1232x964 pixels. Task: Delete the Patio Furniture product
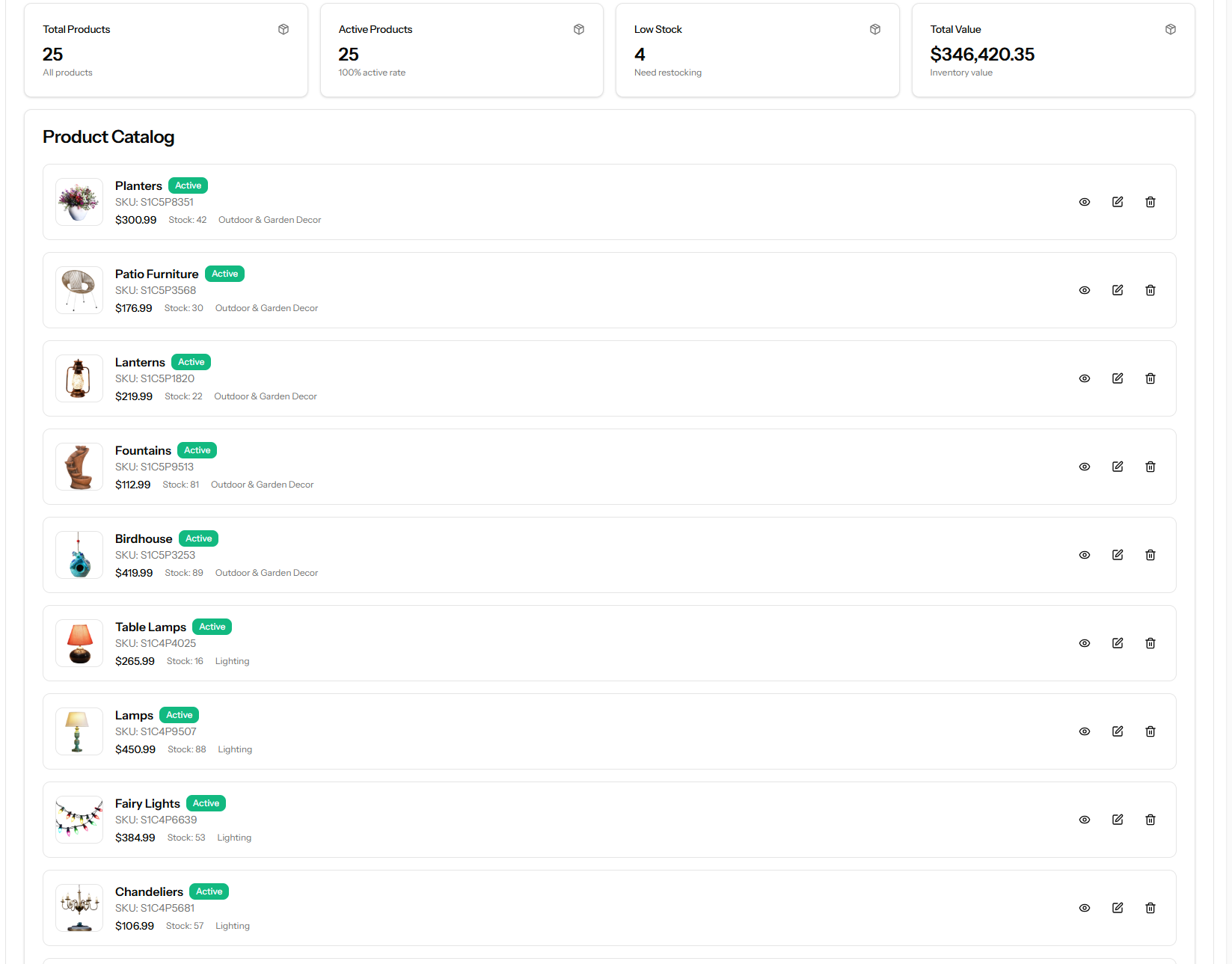coord(1150,290)
